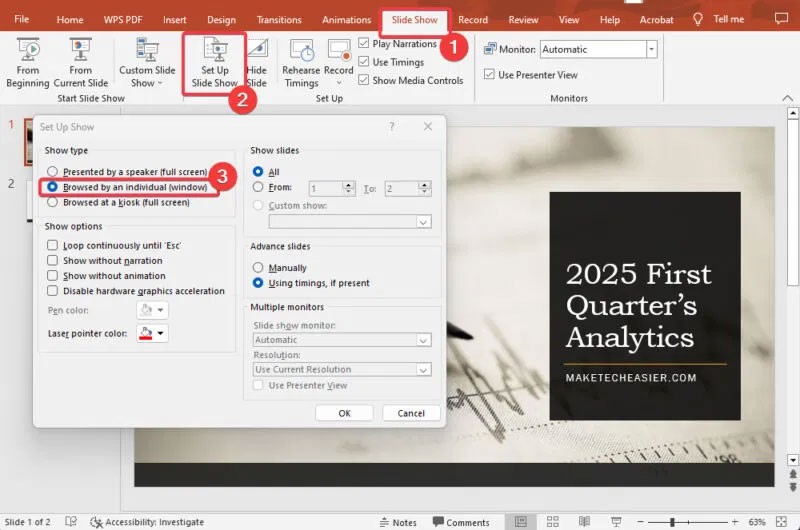The image size is (800, 530).
Task: Select Presented by a speaker option
Action: pos(53,172)
